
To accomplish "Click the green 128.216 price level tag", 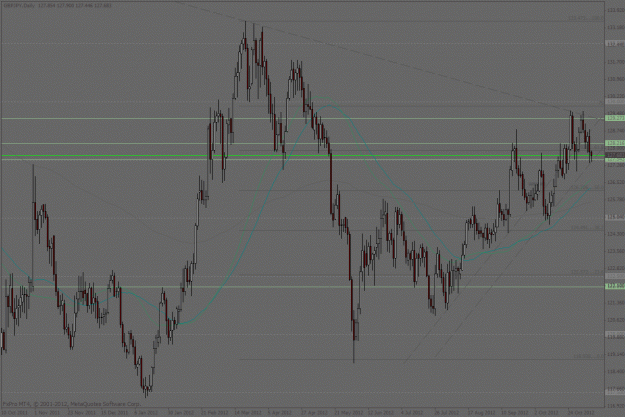I will click(615, 143).
